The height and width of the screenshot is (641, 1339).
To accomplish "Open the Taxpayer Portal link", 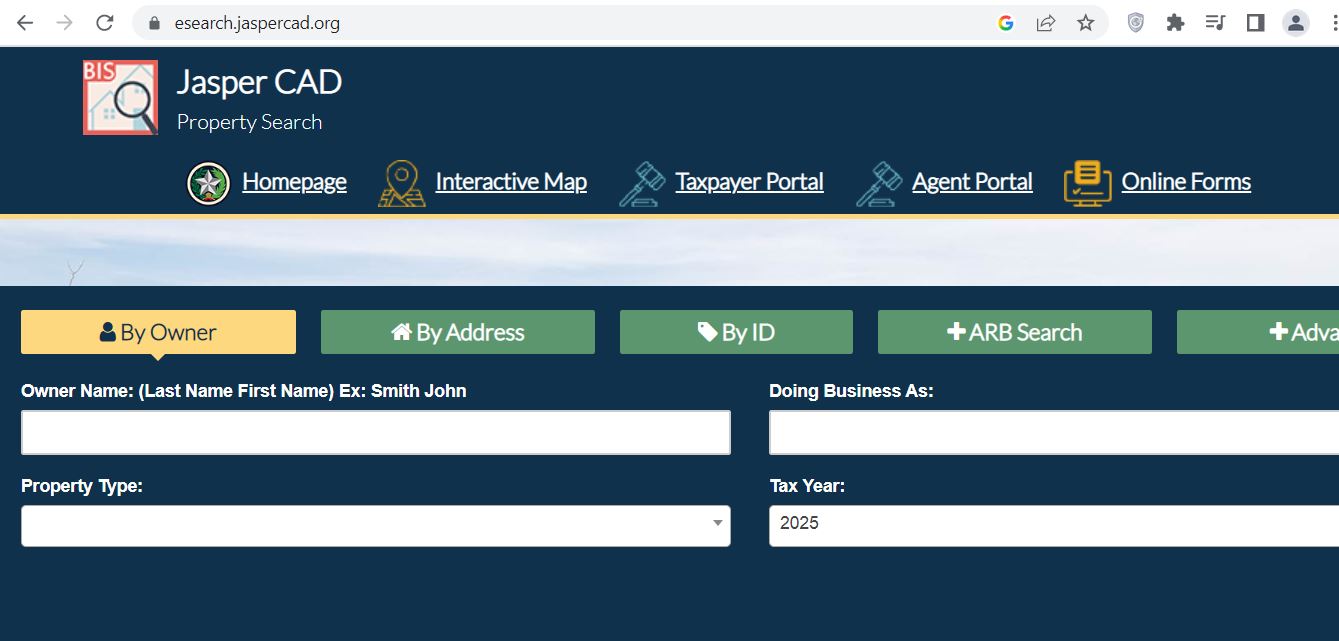I will tap(749, 182).
